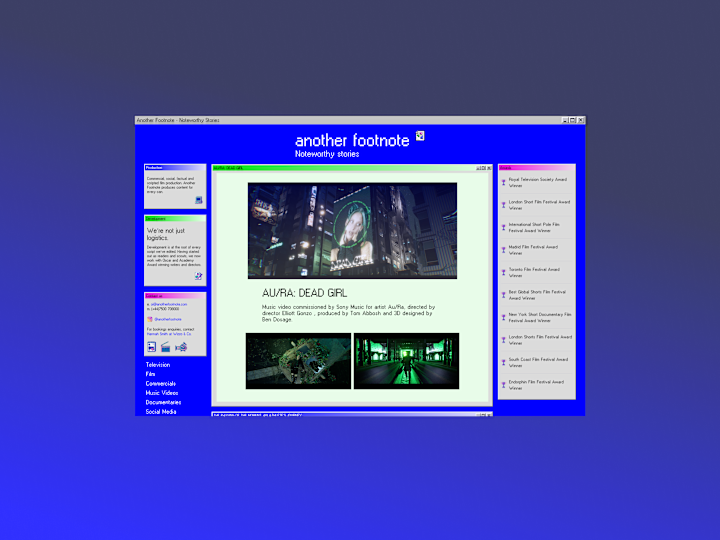Open the overgrown ruins thumbnail image
Viewport: 720px width, 540px height.
pos(298,361)
